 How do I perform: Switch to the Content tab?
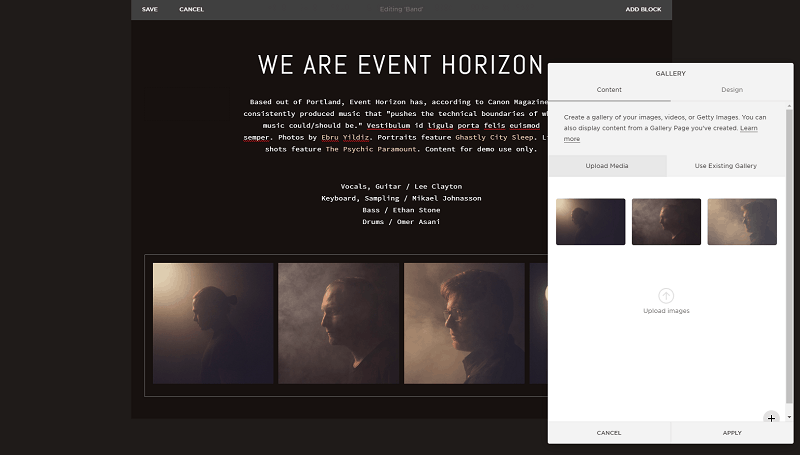(609, 90)
